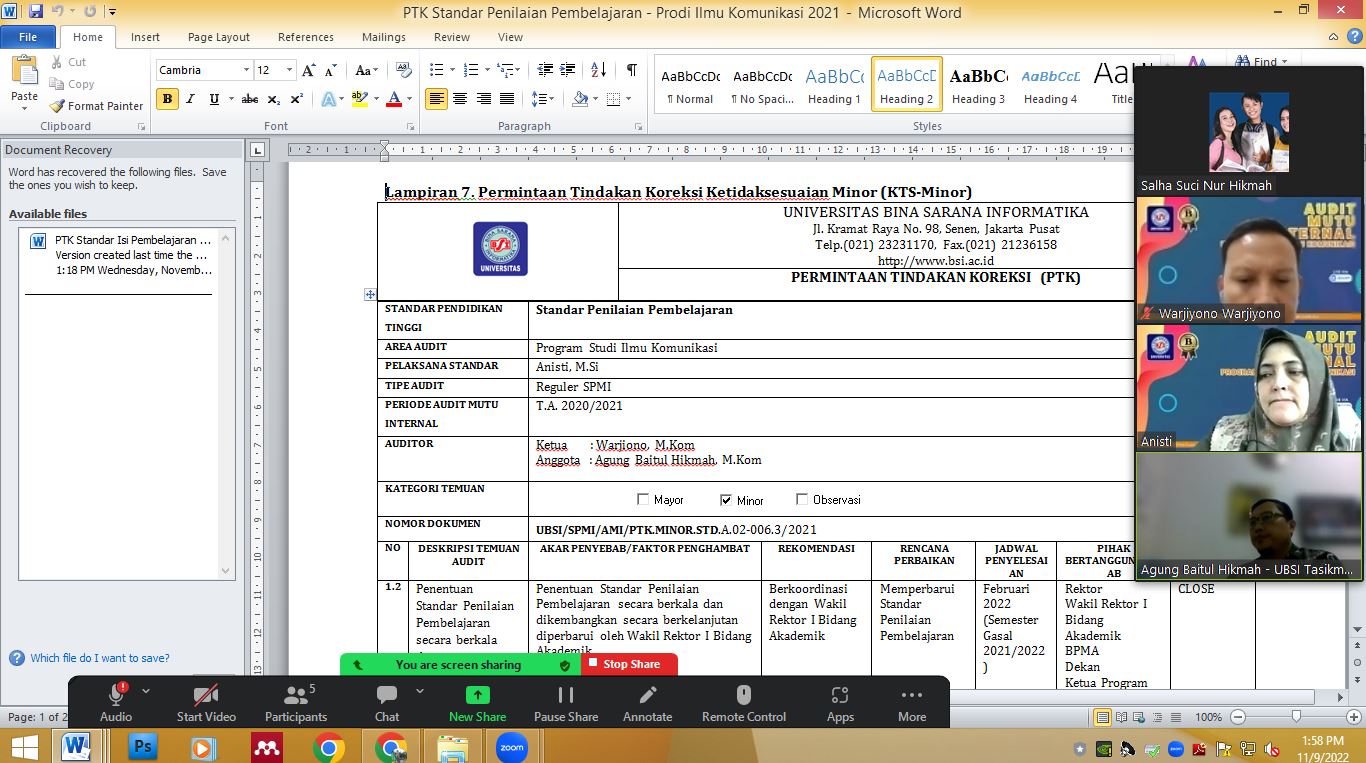Open Photoshop from taskbar
The image size is (1366, 763).
point(143,746)
